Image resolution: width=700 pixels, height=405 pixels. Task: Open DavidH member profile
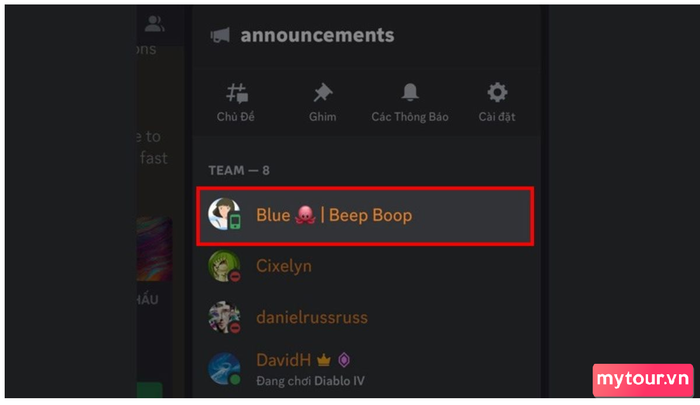[365, 370]
